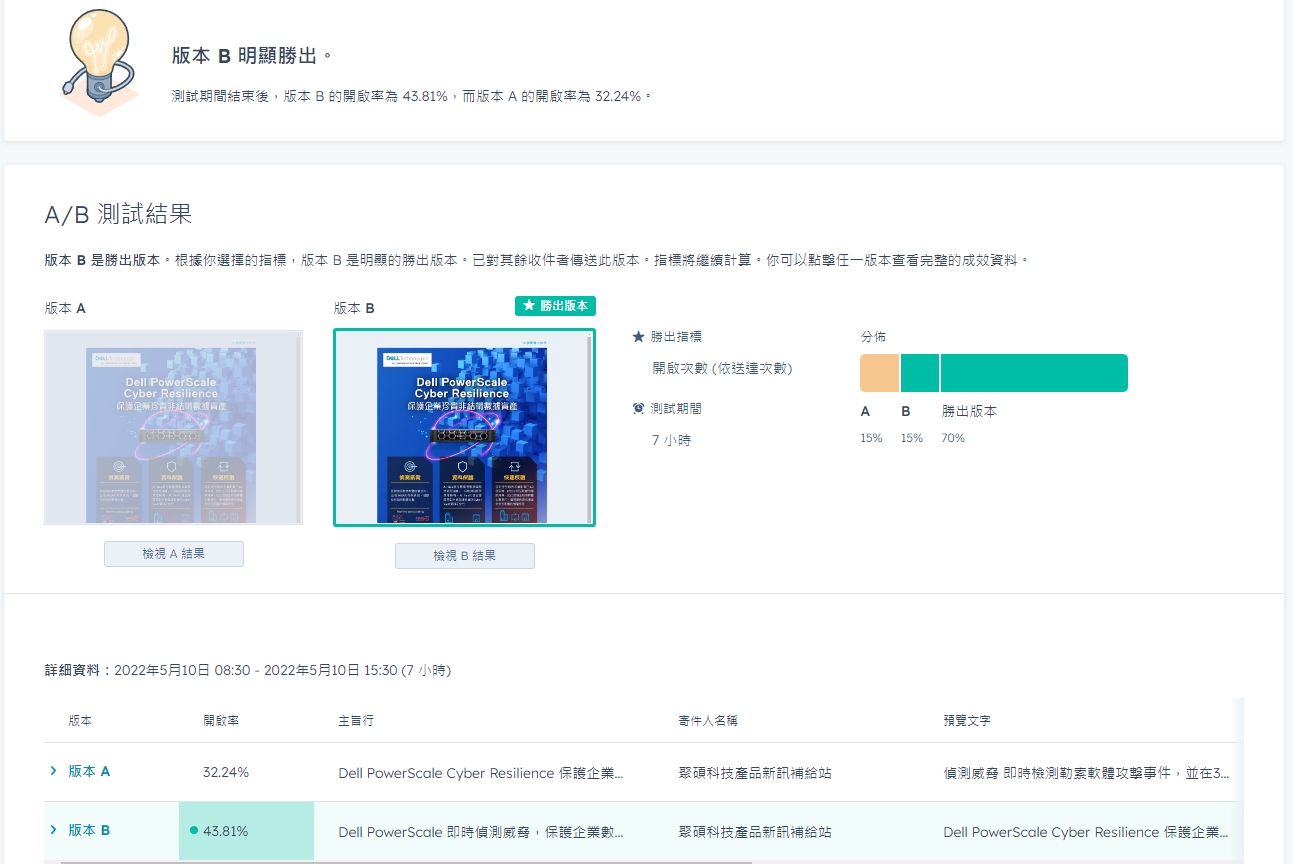Screen dimensions: 1293x864
Task: Click version B subject 即時偵測威脅 cell text
Action: 481,832
